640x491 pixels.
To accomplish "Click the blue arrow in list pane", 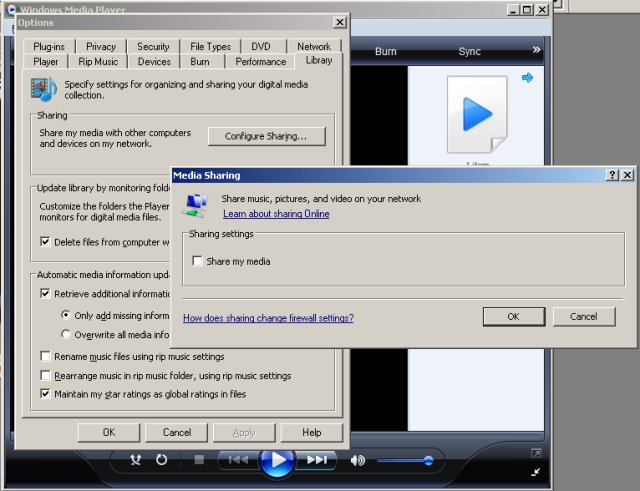I will (527, 78).
